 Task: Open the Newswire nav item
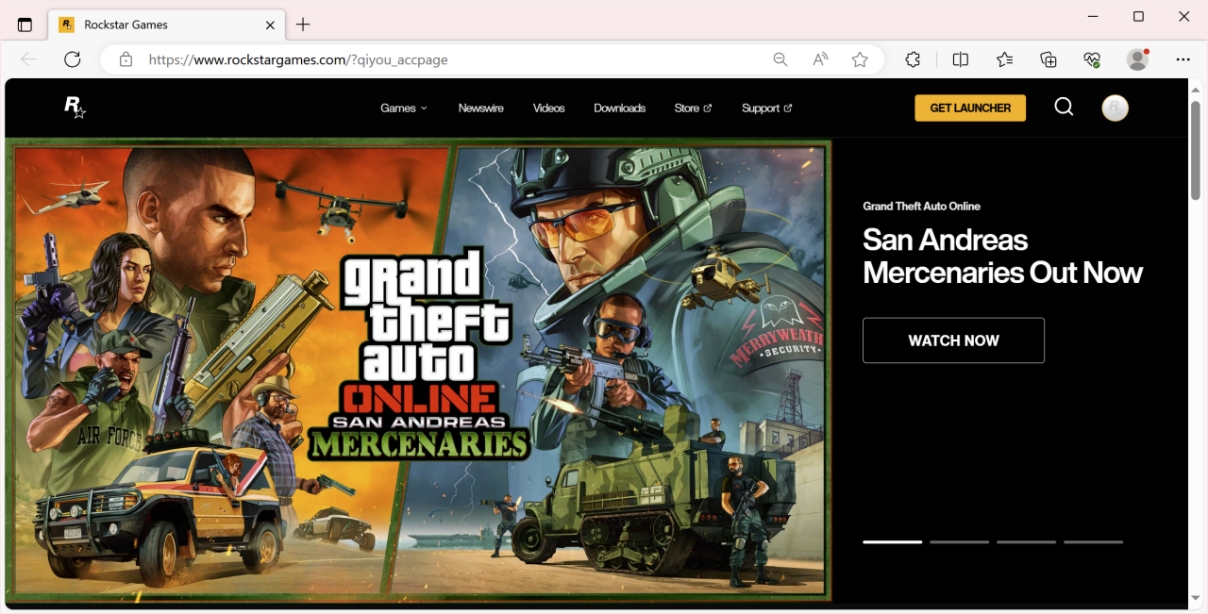(480, 108)
